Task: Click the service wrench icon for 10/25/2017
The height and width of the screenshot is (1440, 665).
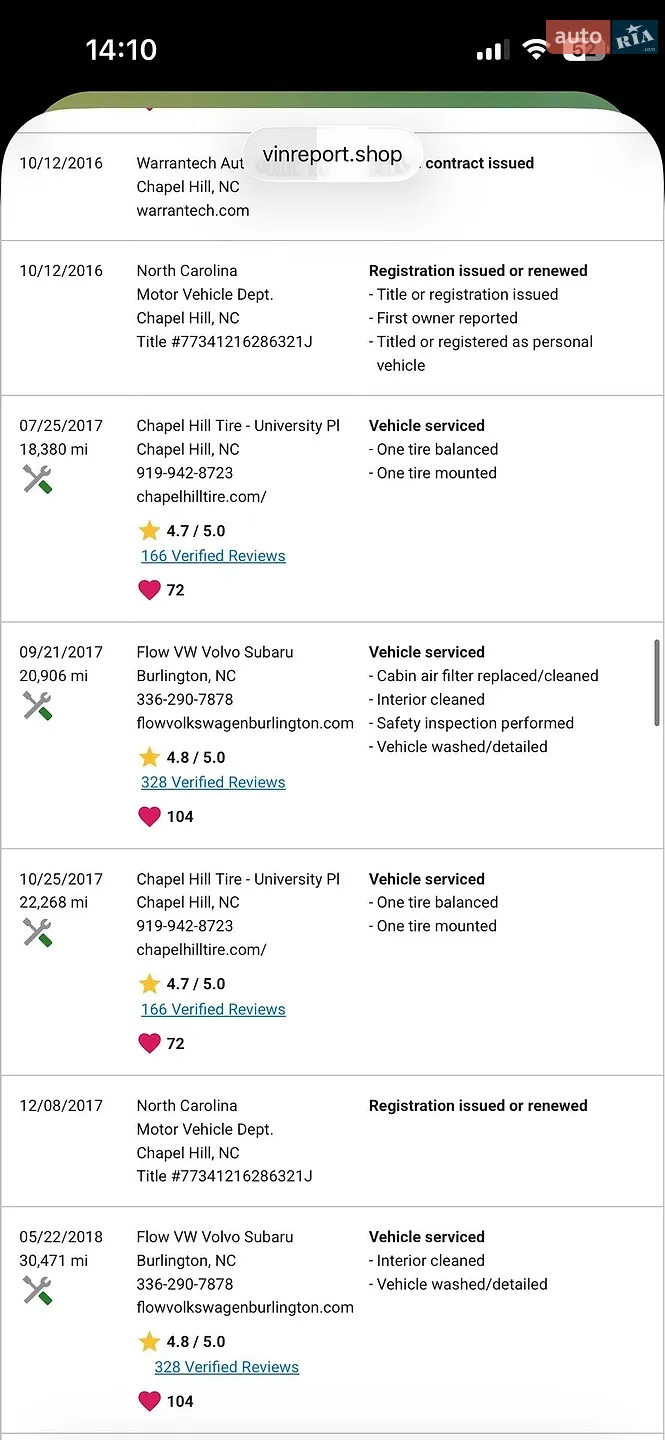Action: [37, 933]
